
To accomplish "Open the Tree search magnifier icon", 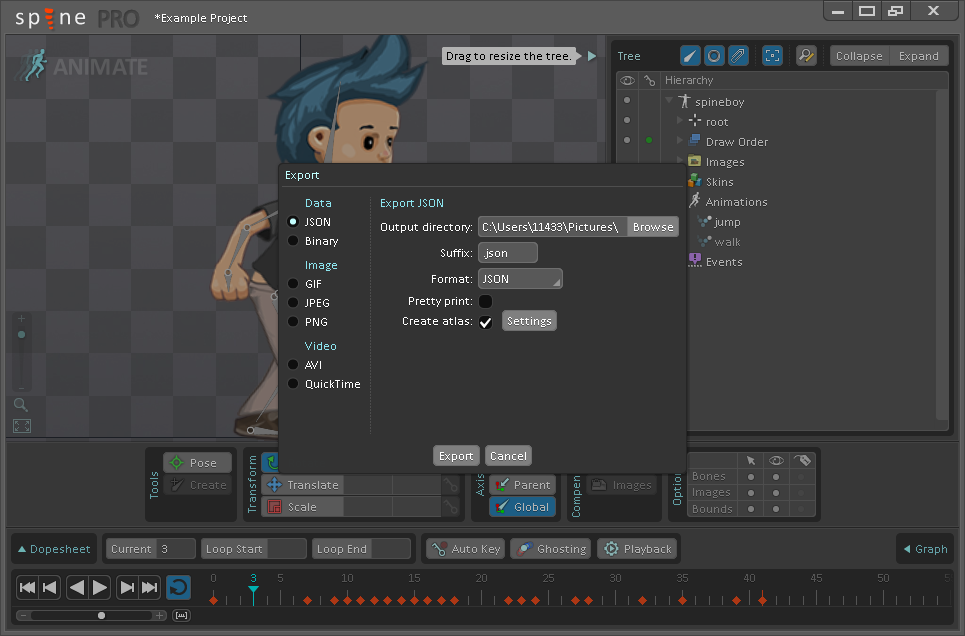I will pyautogui.click(x=806, y=56).
